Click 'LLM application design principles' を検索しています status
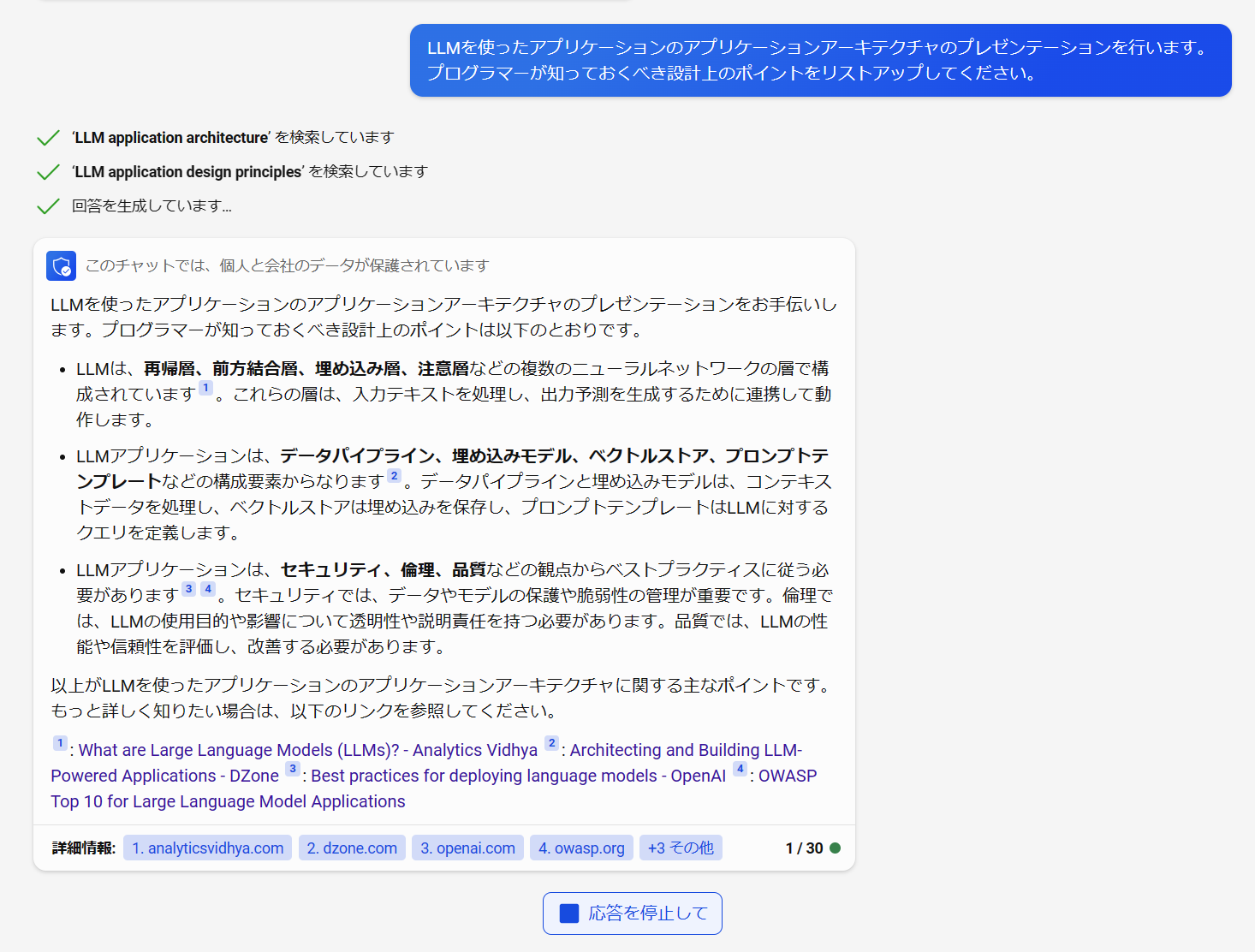1255x952 pixels. coord(249,172)
